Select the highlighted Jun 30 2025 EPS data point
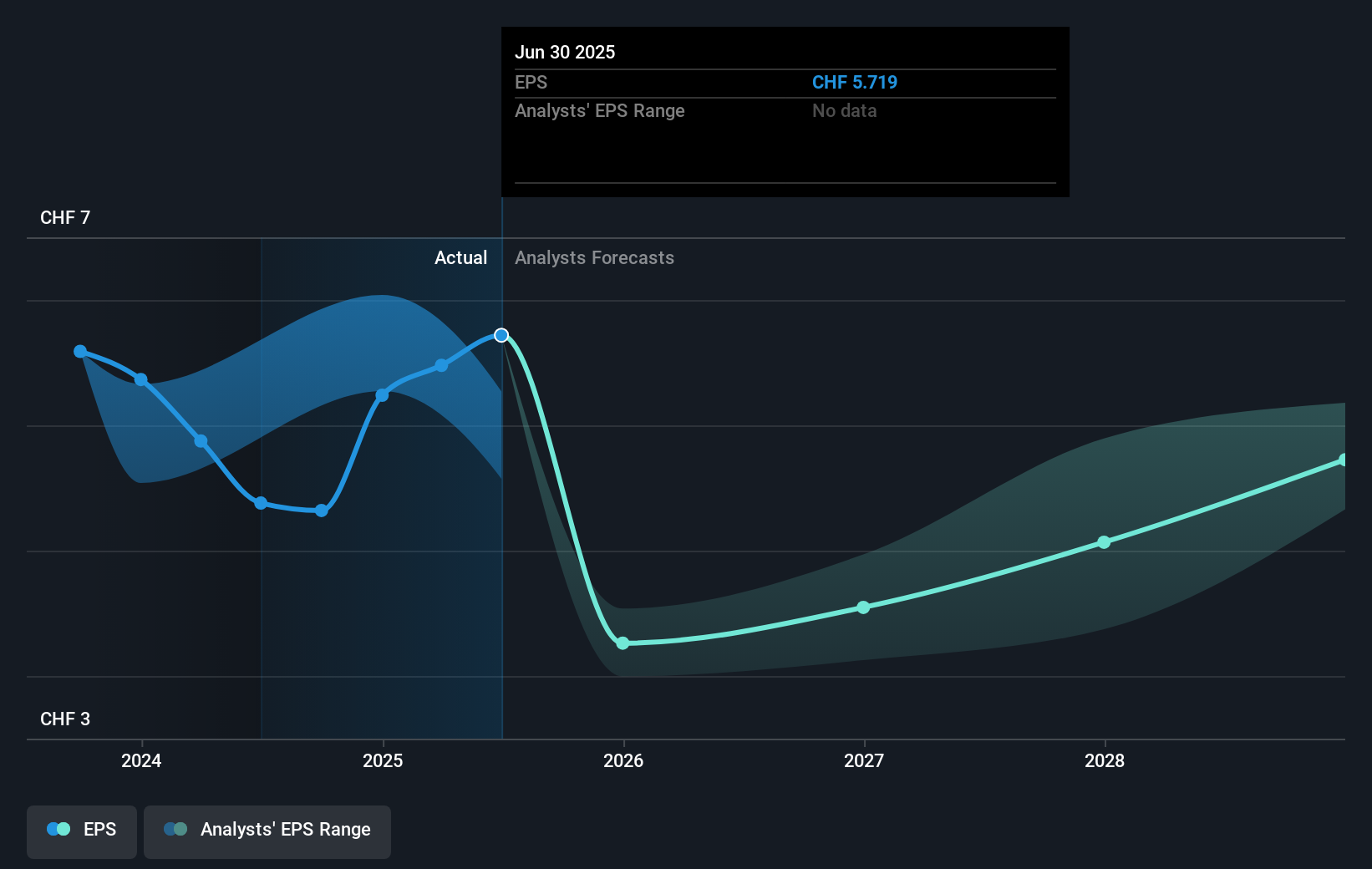This screenshot has height=869, width=1372. tap(501, 335)
